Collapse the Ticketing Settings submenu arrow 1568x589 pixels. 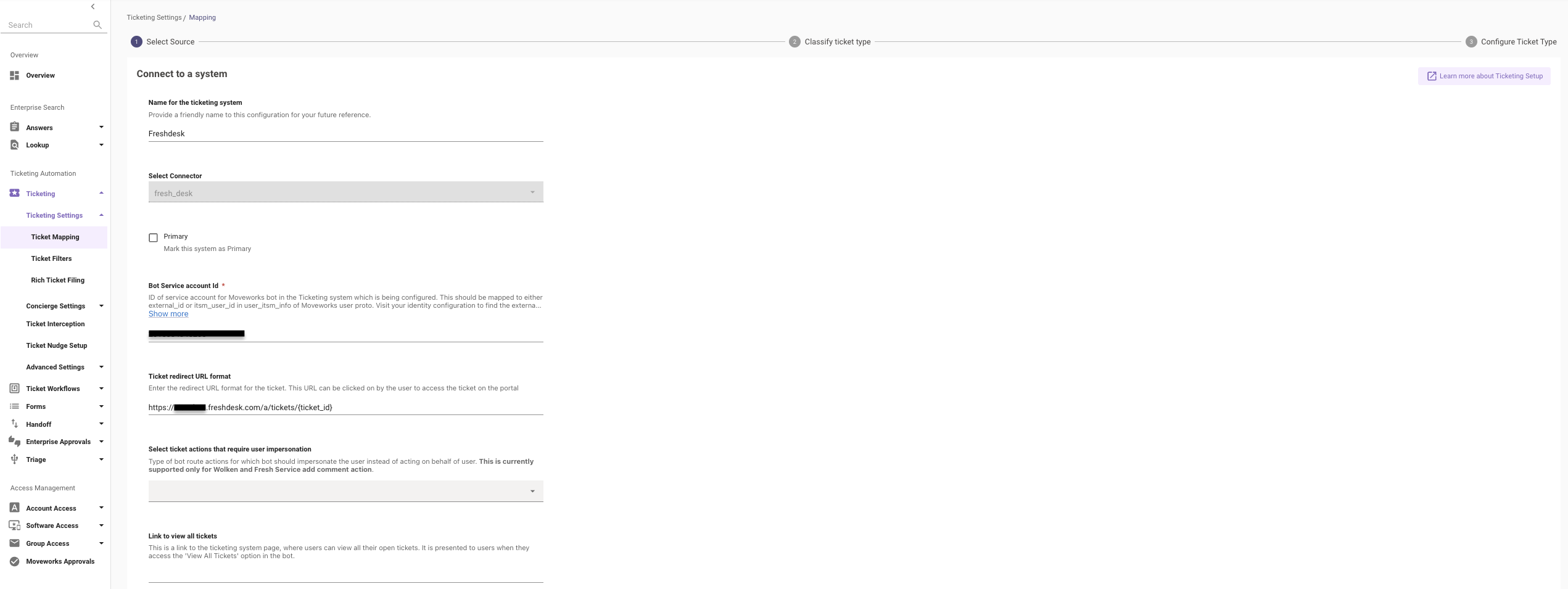[101, 215]
